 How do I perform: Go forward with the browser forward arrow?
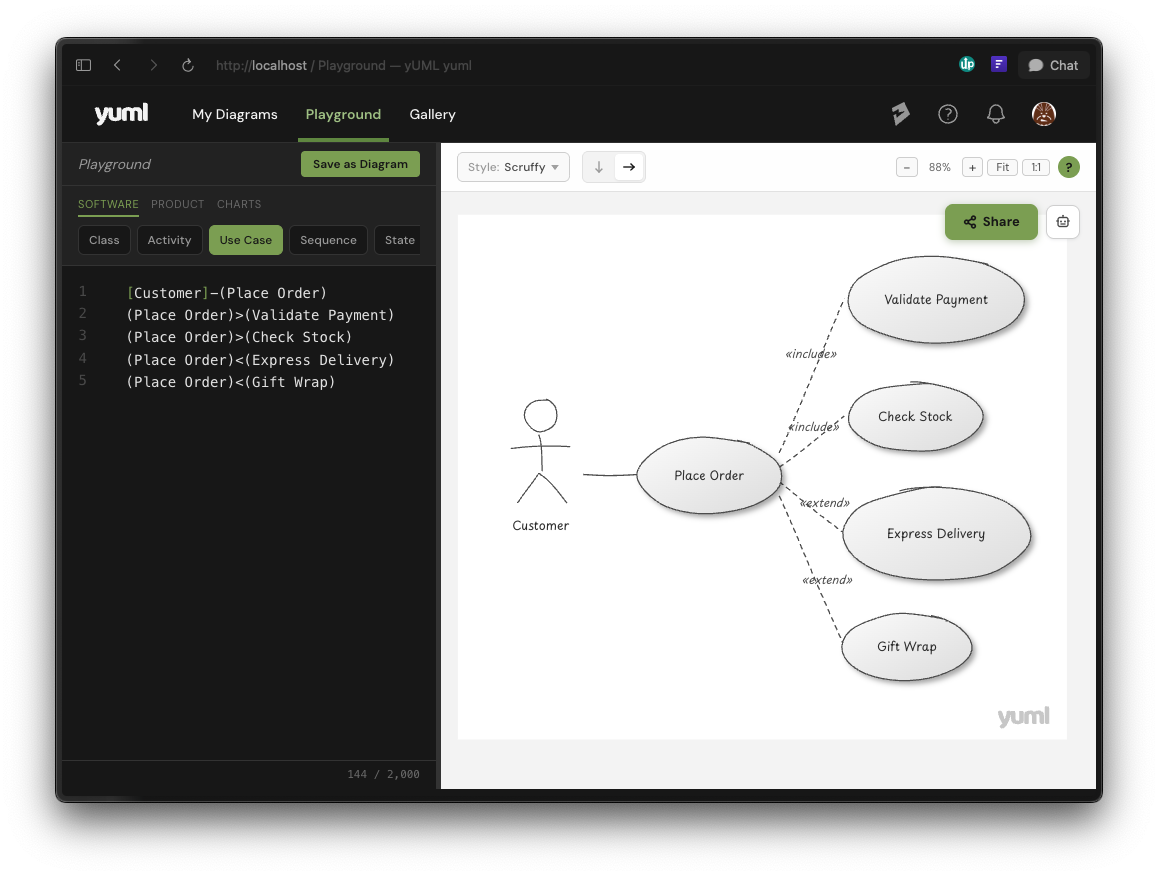tap(153, 65)
